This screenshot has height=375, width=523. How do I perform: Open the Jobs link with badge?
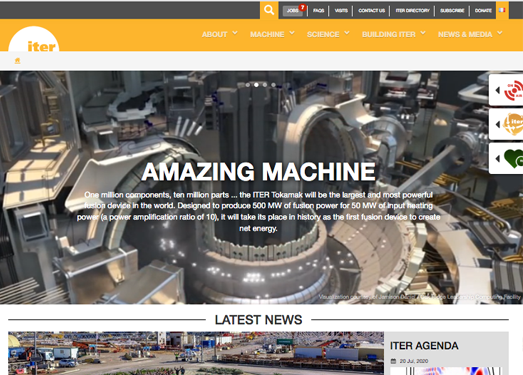(294, 10)
